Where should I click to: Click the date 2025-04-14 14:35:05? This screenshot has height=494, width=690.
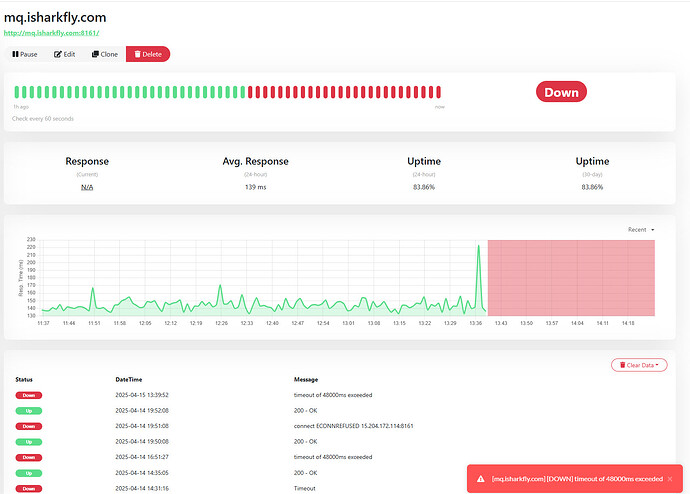(x=142, y=473)
